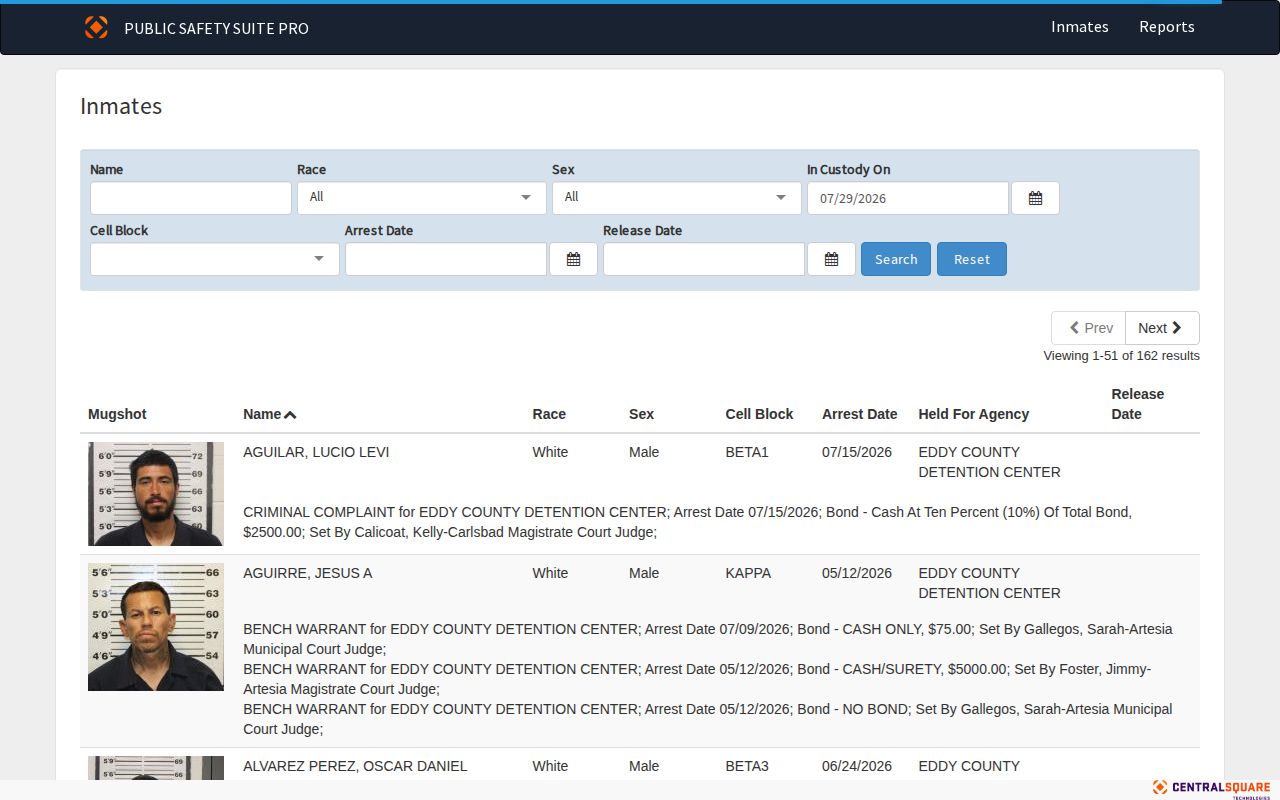
Task: Select name ALVAREZ PEREZ, OSCAR DANIEL
Action: (355, 766)
